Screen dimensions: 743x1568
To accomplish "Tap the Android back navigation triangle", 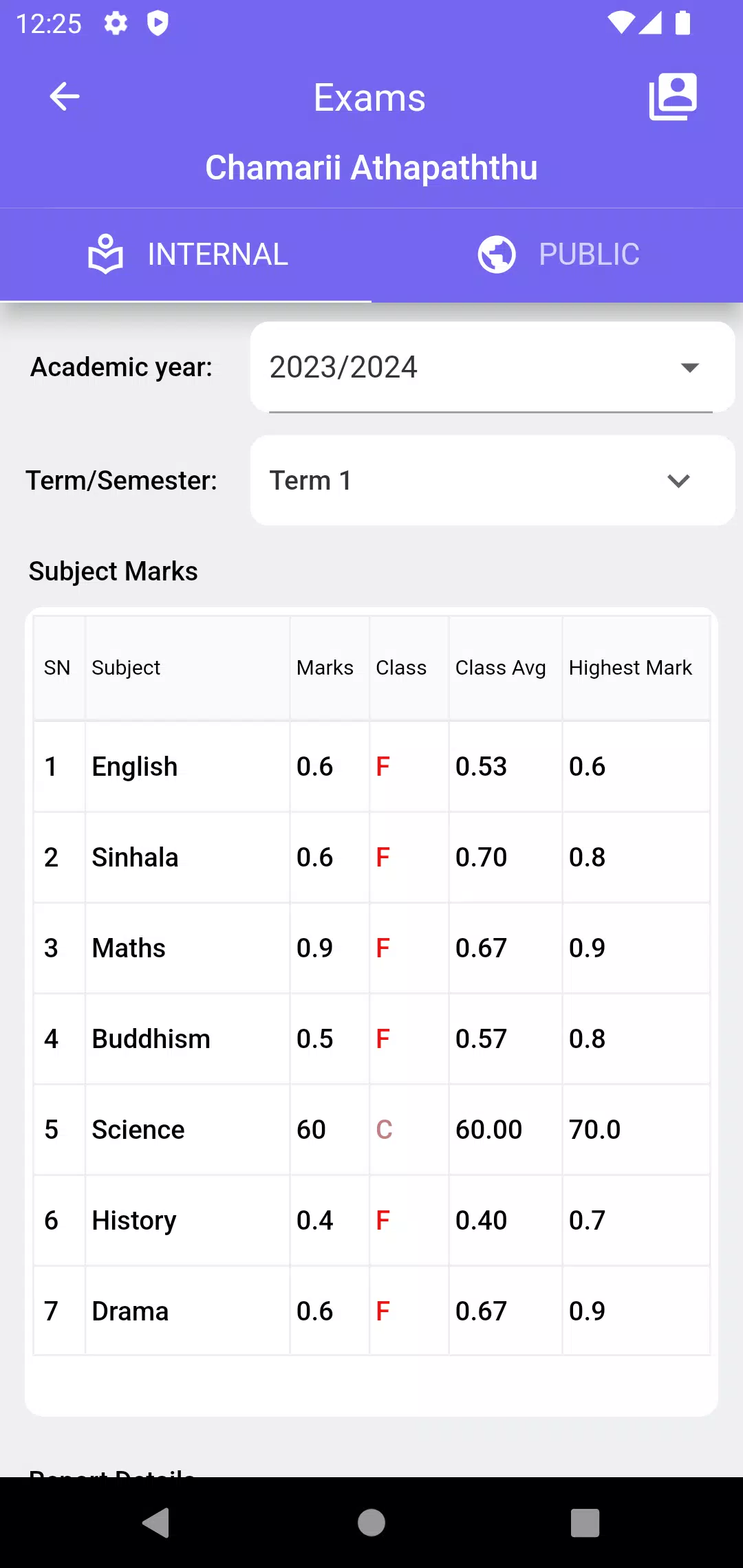I will (x=156, y=1523).
